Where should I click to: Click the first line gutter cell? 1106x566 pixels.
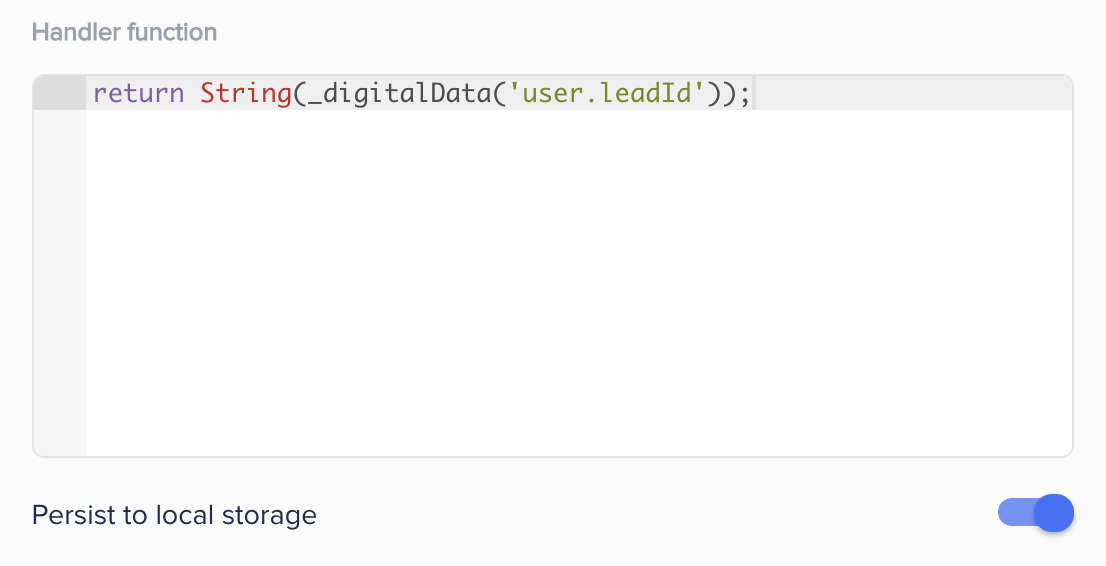59,93
